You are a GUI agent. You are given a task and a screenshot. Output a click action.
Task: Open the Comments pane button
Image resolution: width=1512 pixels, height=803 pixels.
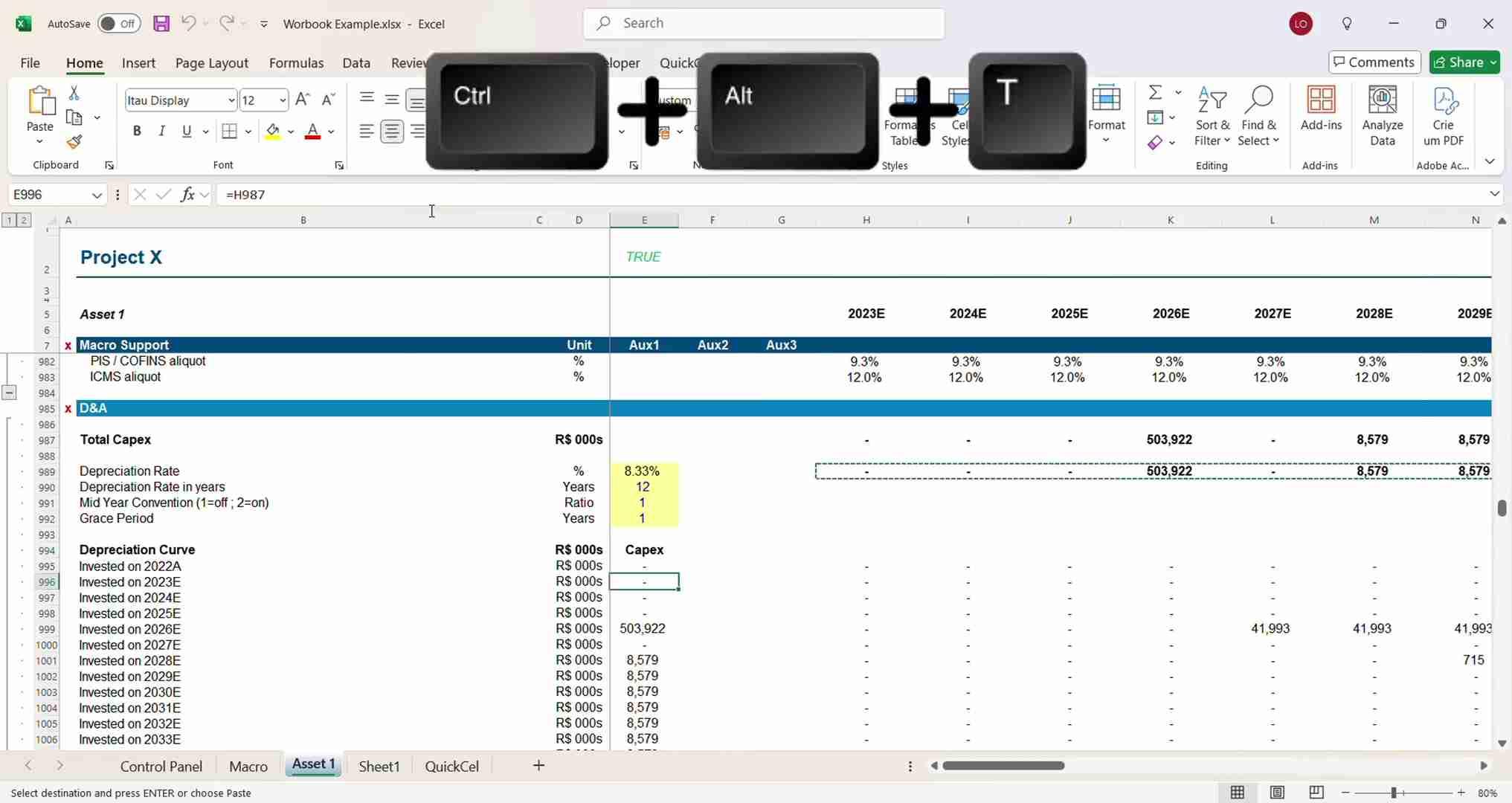click(x=1374, y=62)
